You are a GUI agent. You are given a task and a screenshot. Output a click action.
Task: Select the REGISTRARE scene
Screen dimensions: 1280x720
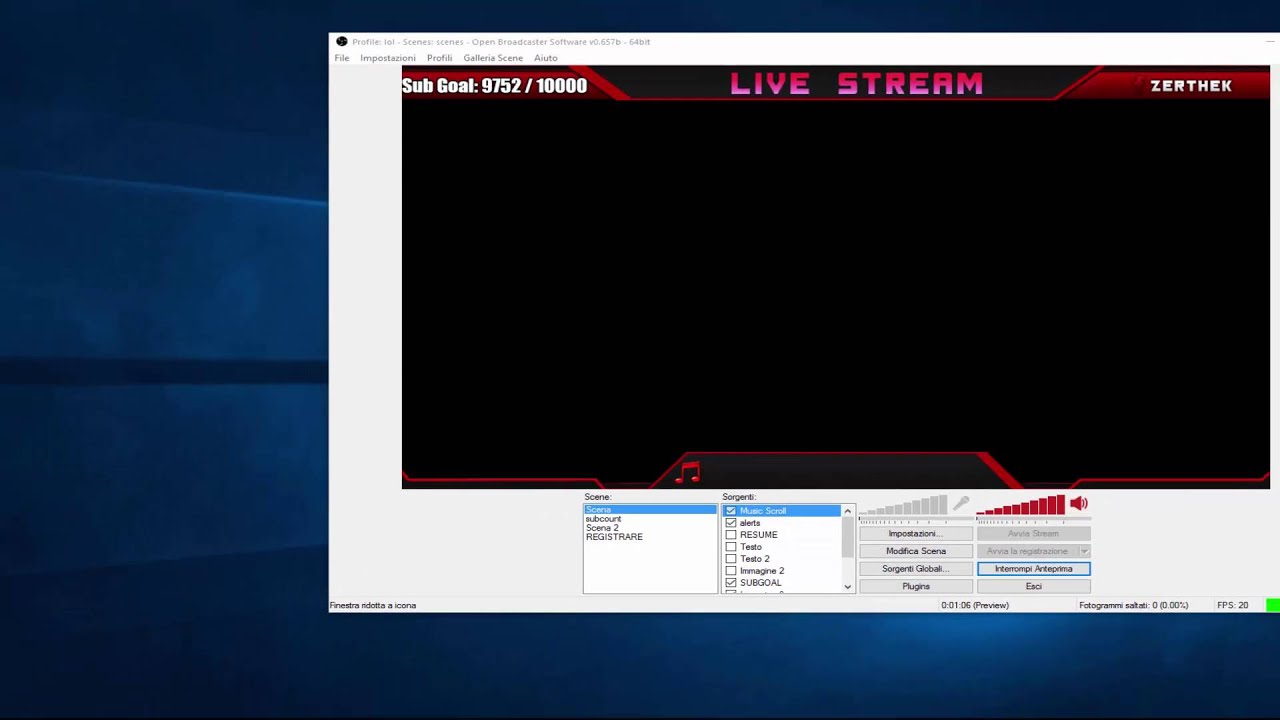pyautogui.click(x=650, y=537)
